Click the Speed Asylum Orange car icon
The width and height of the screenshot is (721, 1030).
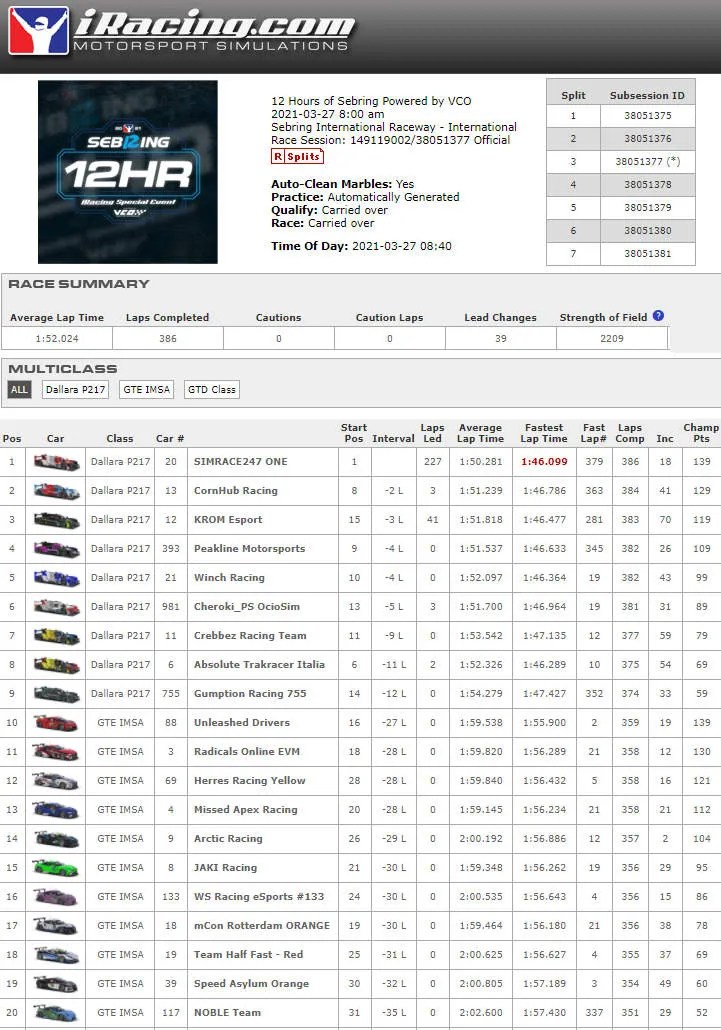[56, 983]
